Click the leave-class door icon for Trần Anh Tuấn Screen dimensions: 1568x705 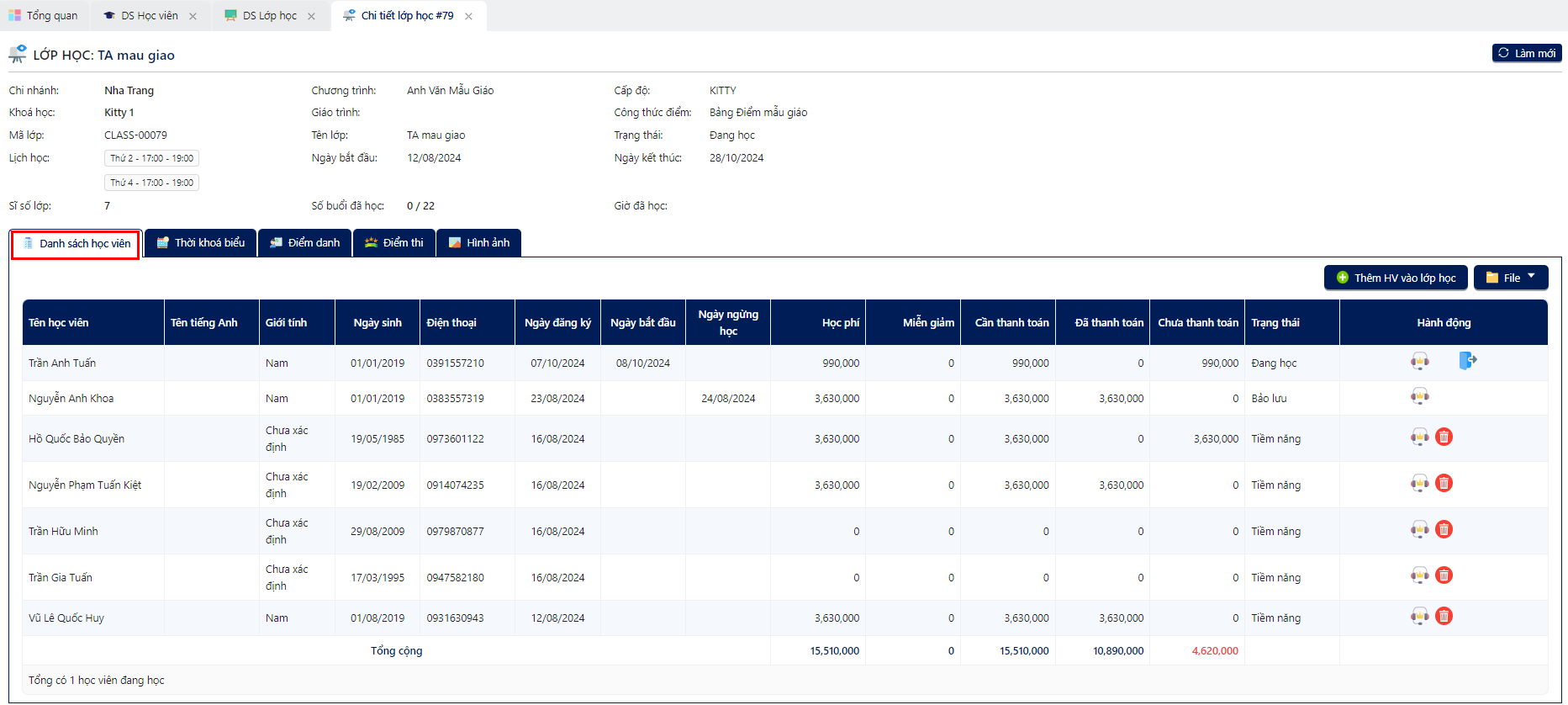pyautogui.click(x=1468, y=362)
